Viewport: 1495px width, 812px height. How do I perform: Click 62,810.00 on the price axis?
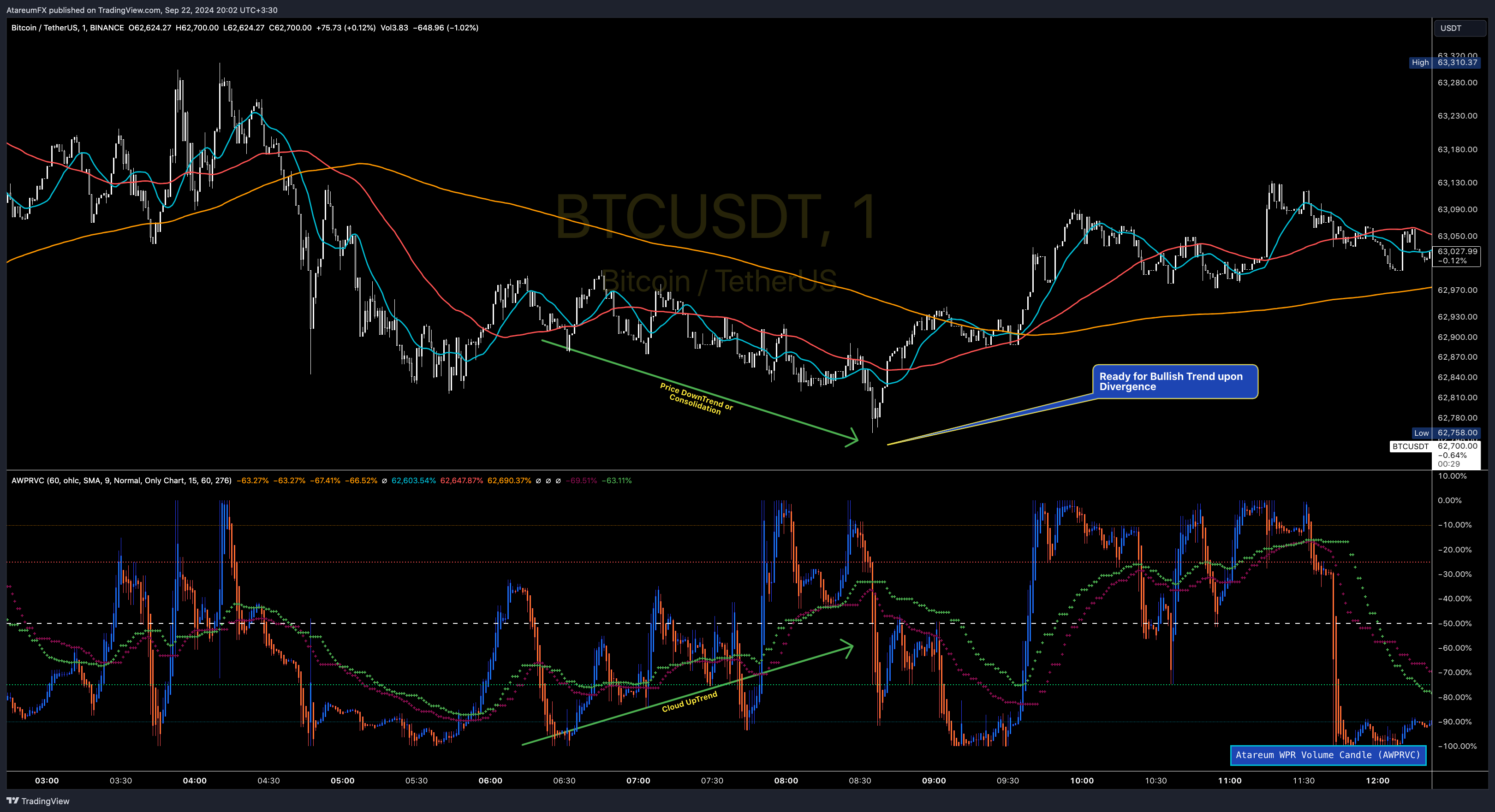pyautogui.click(x=1457, y=397)
